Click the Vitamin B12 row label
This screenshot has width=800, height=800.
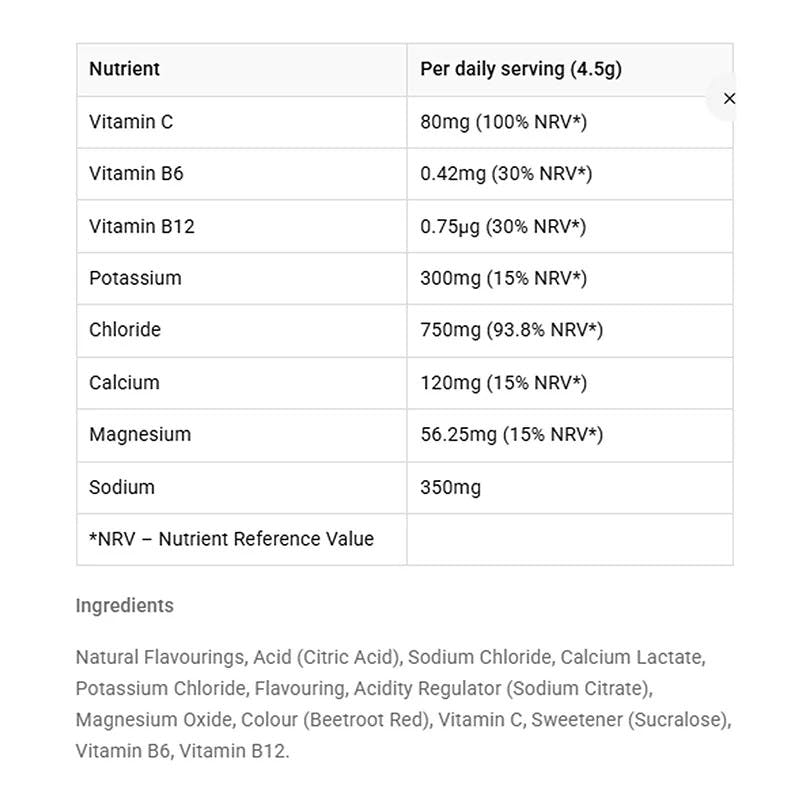[x=142, y=226]
